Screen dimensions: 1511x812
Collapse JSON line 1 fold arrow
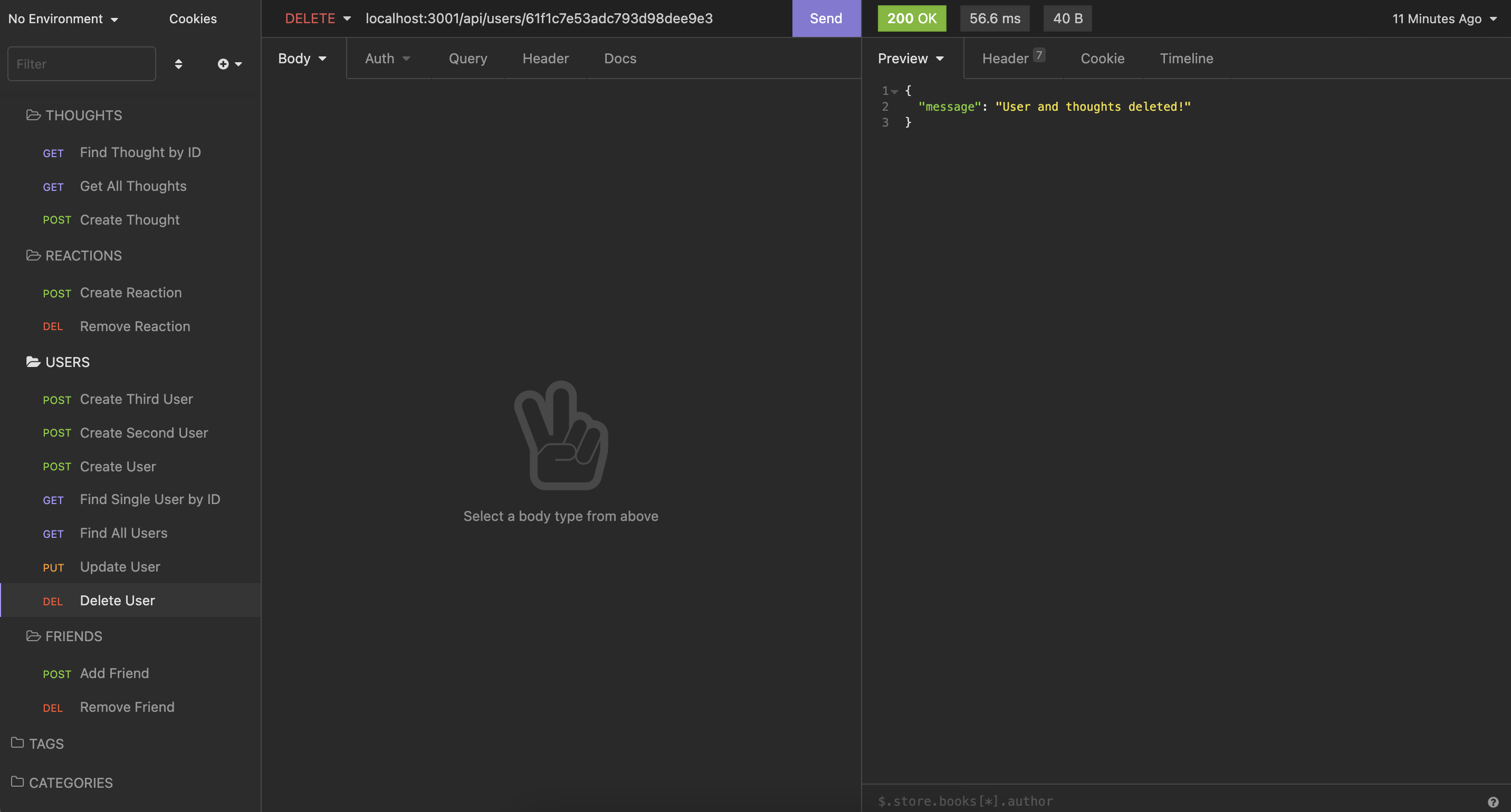point(894,91)
